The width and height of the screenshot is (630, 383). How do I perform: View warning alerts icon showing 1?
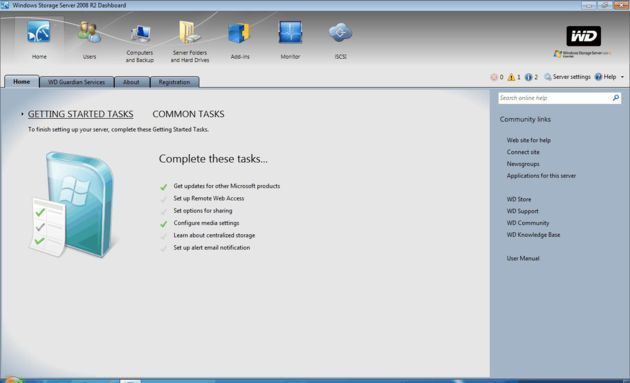pos(511,77)
